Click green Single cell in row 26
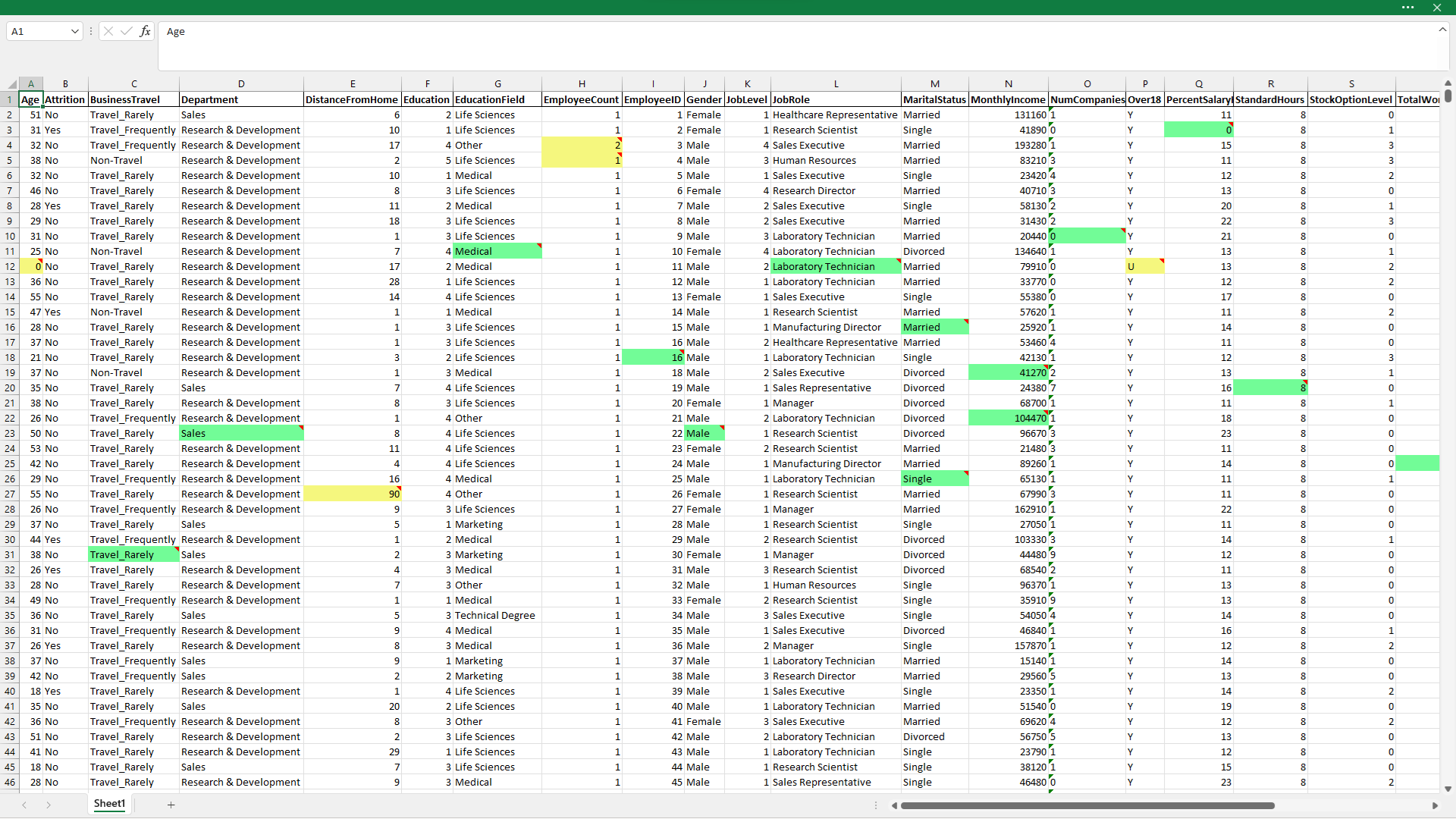1456x819 pixels. [x=934, y=479]
